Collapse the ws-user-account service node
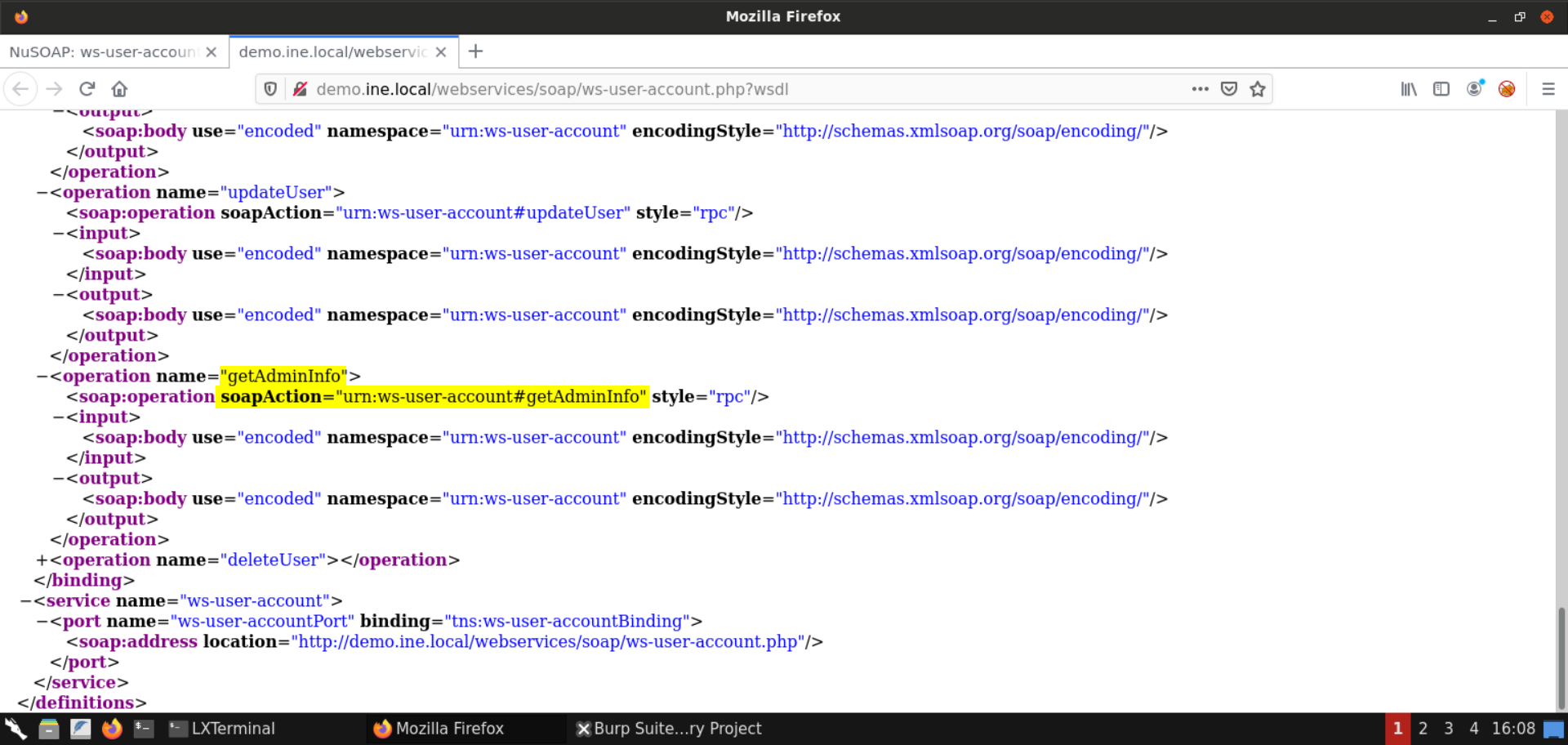Image resolution: width=1568 pixels, height=745 pixels. [x=25, y=601]
